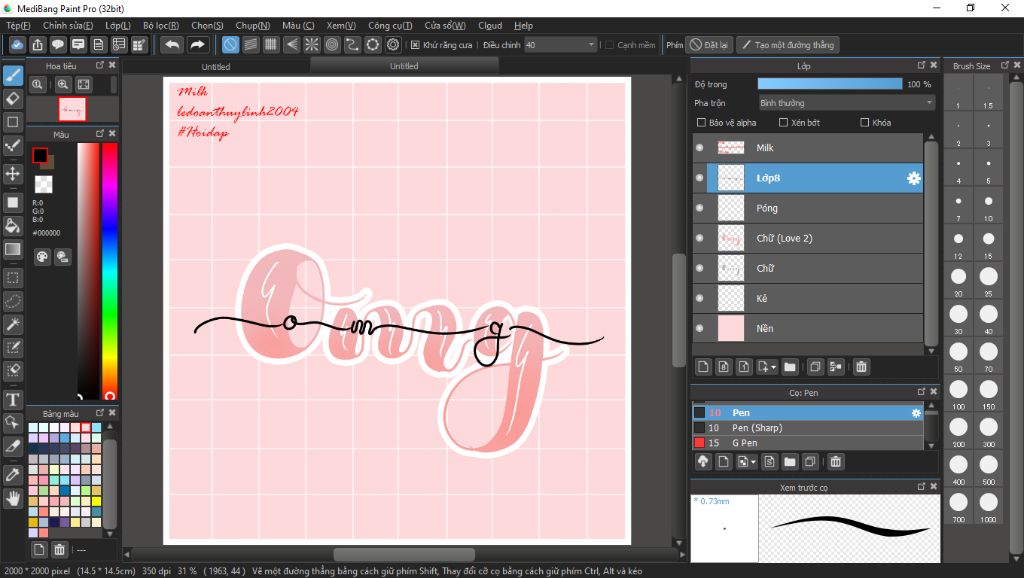1024x578 pixels.
Task: Click the Undo arrow in toolbar
Action: pos(172,44)
